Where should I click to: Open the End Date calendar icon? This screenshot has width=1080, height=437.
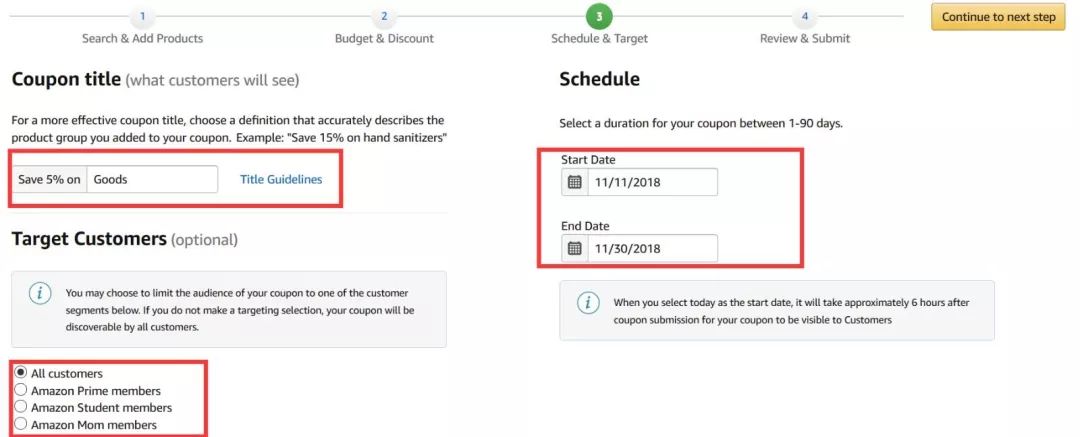[574, 248]
